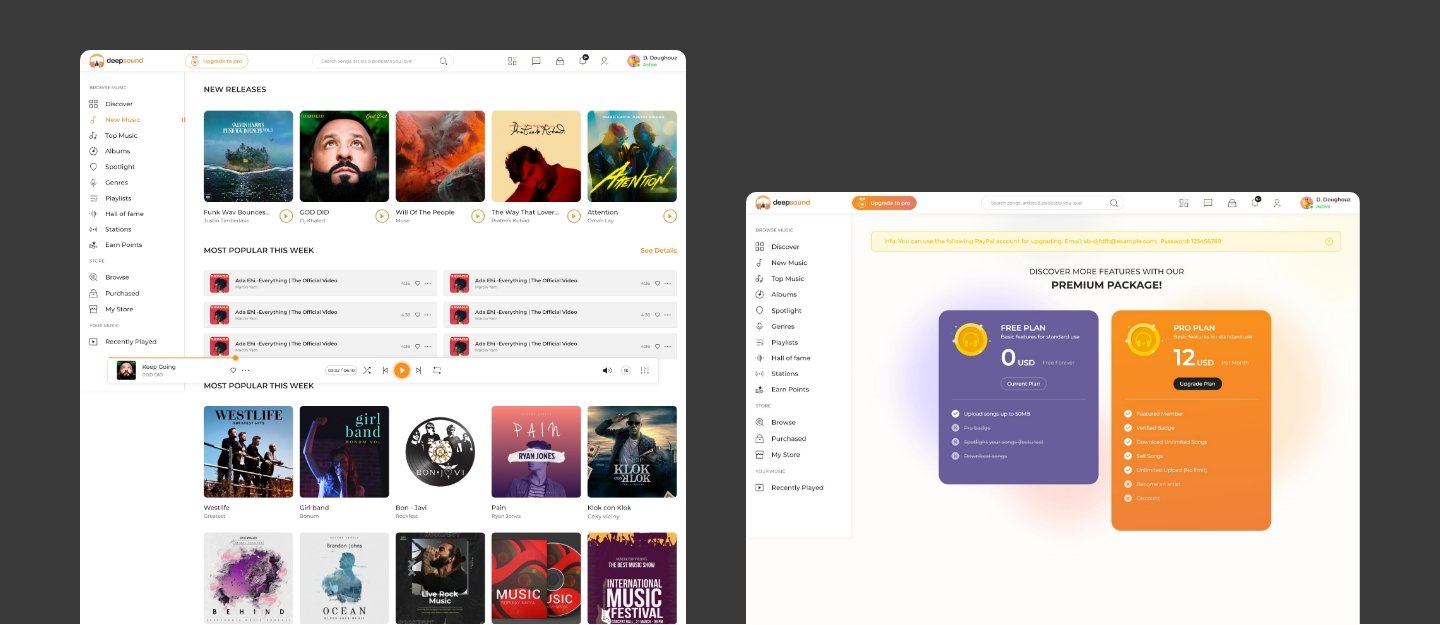Click Upgrade to pro in the premium plans window
Viewport: 1440px width, 625px height.
pyautogui.click(x=884, y=203)
